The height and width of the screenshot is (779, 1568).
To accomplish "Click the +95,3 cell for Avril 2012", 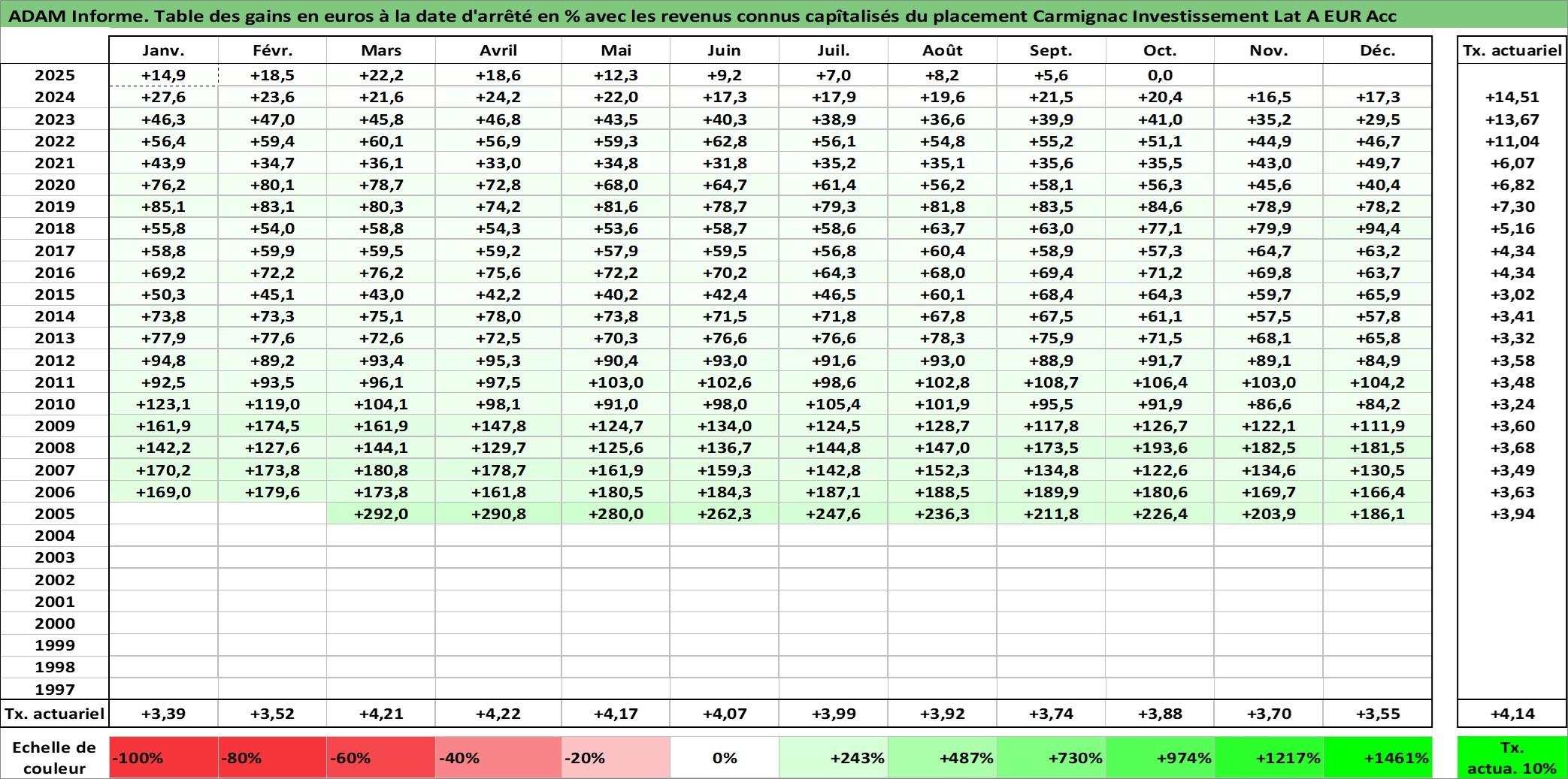I will (498, 361).
